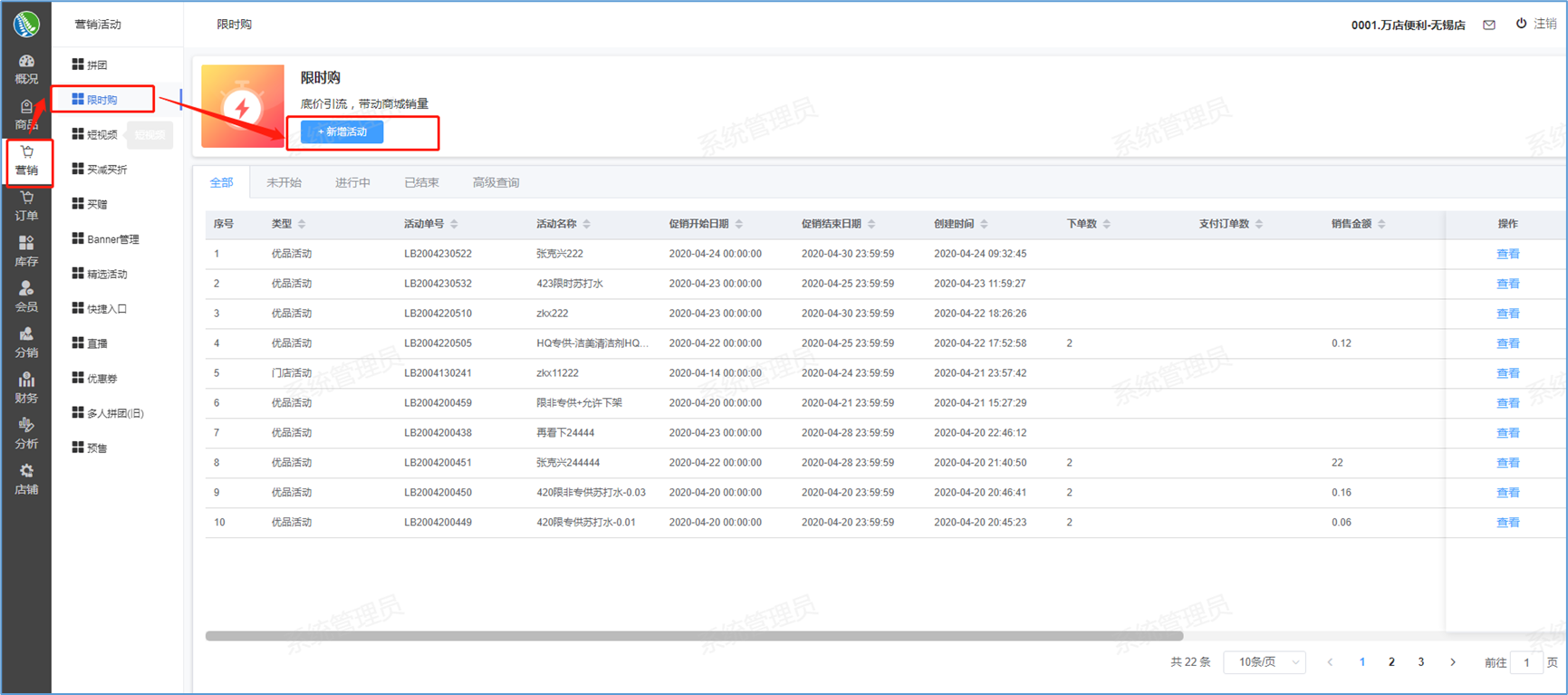The height and width of the screenshot is (695, 1568).
Task: Open the 多人拼团(旧) menu item
Action: (108, 413)
